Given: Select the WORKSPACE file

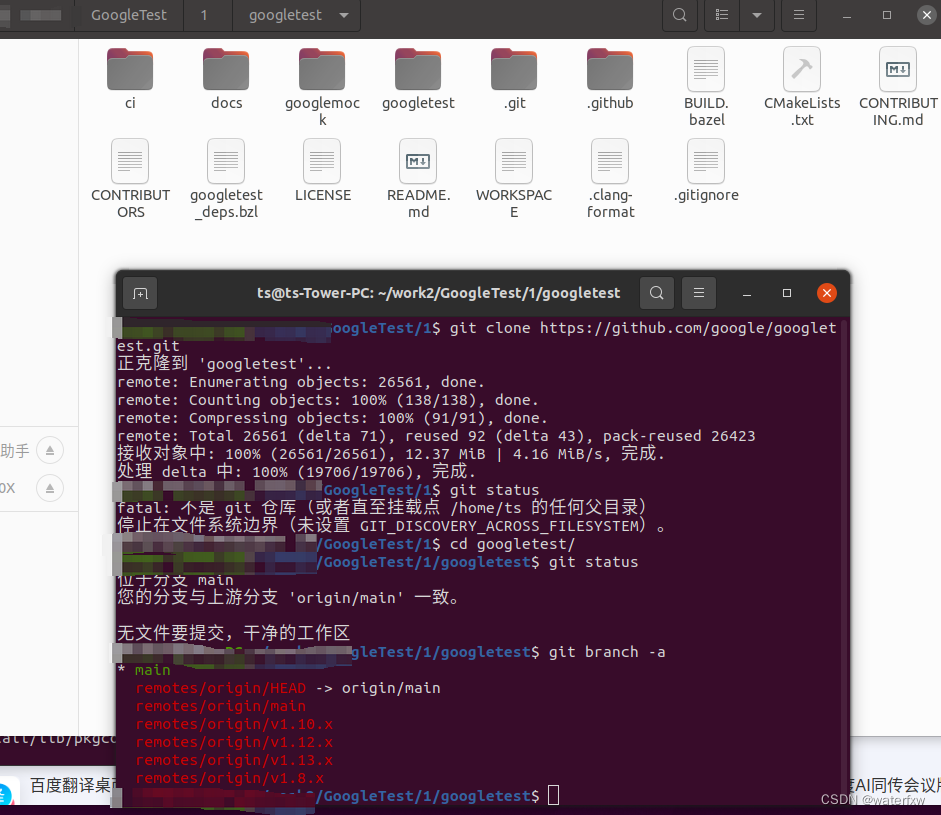Looking at the screenshot, I should point(514,179).
